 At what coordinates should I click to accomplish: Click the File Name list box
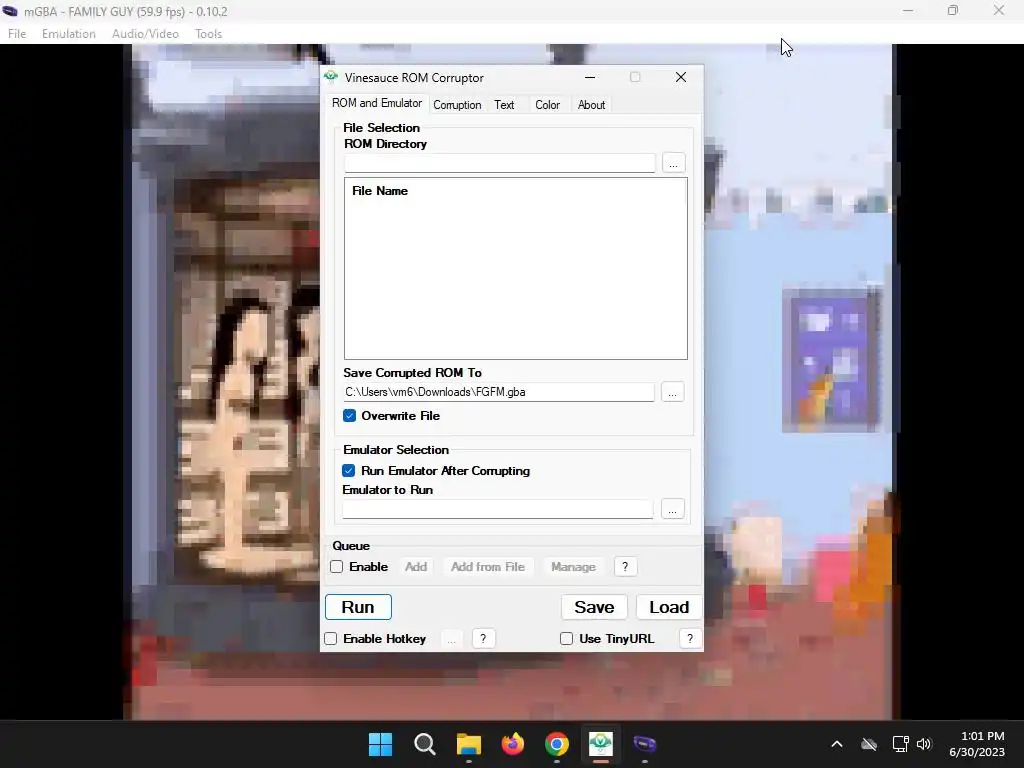pyautogui.click(x=516, y=268)
